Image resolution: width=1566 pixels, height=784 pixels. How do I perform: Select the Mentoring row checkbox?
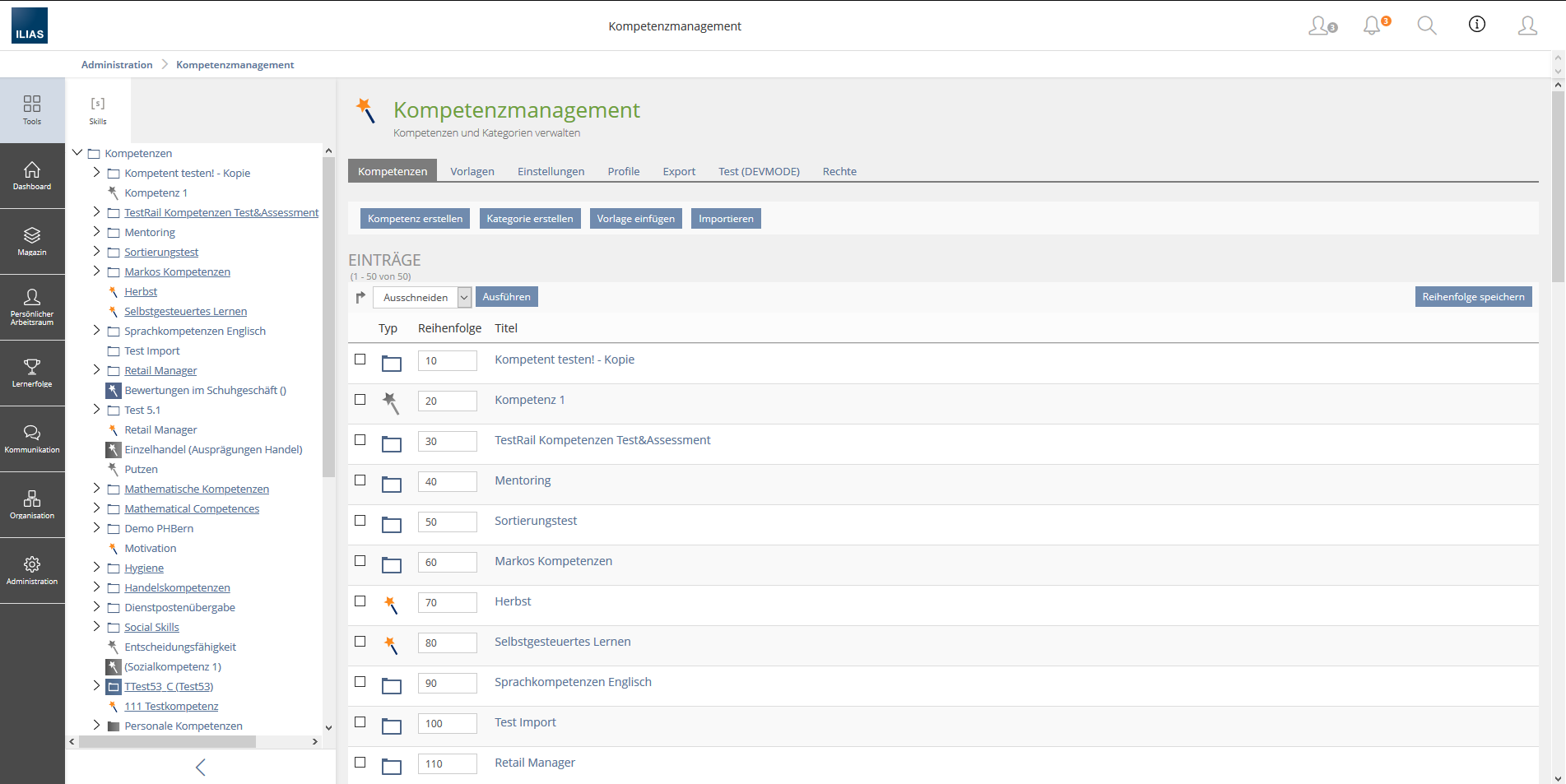pyautogui.click(x=360, y=480)
